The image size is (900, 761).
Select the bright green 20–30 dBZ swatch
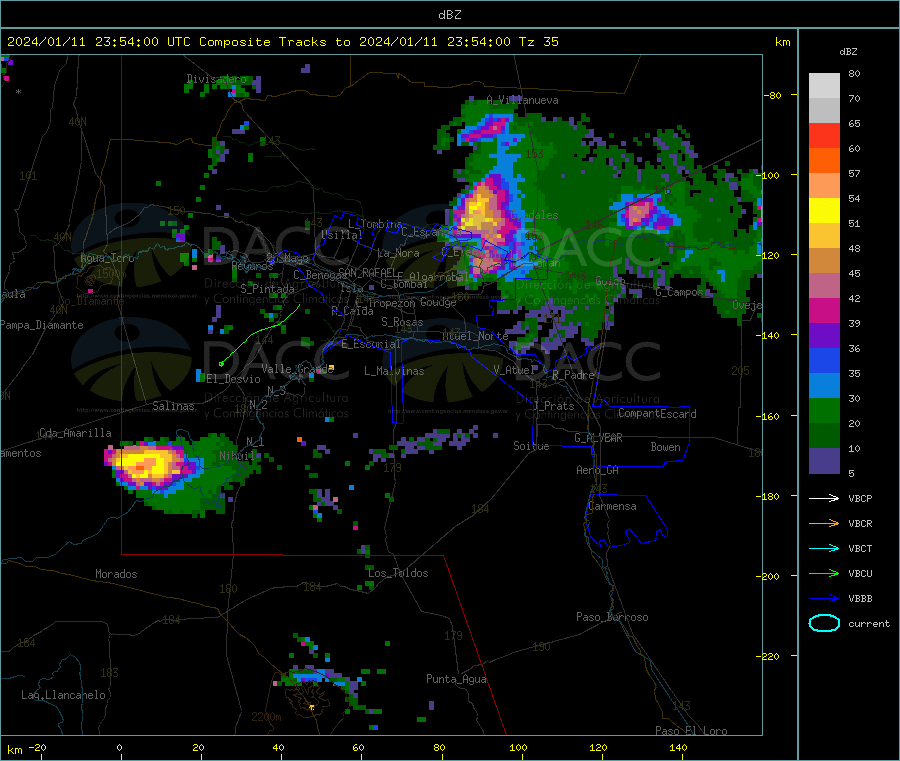click(824, 410)
